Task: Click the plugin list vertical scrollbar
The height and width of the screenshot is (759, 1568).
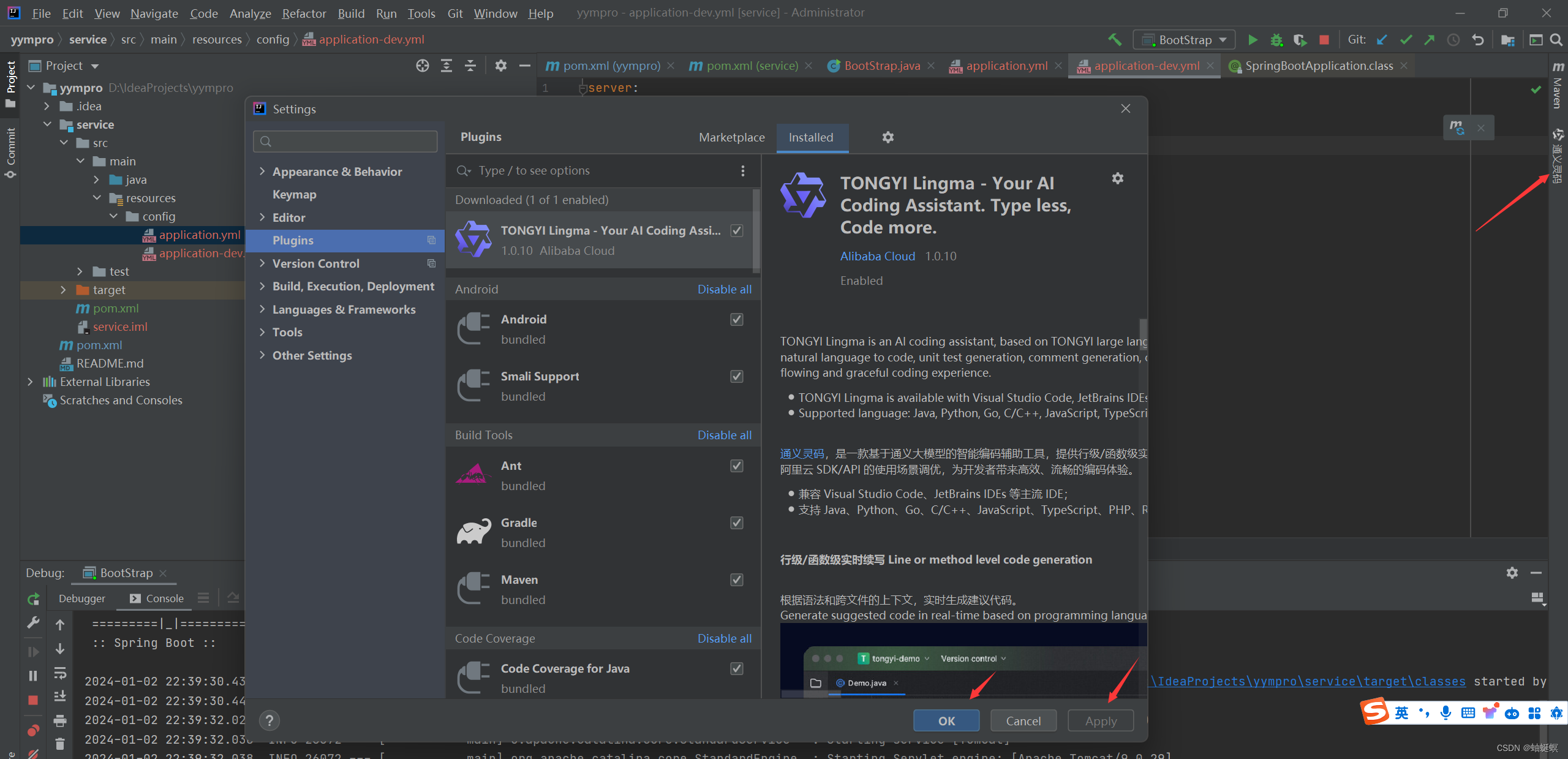Action: pos(756,230)
